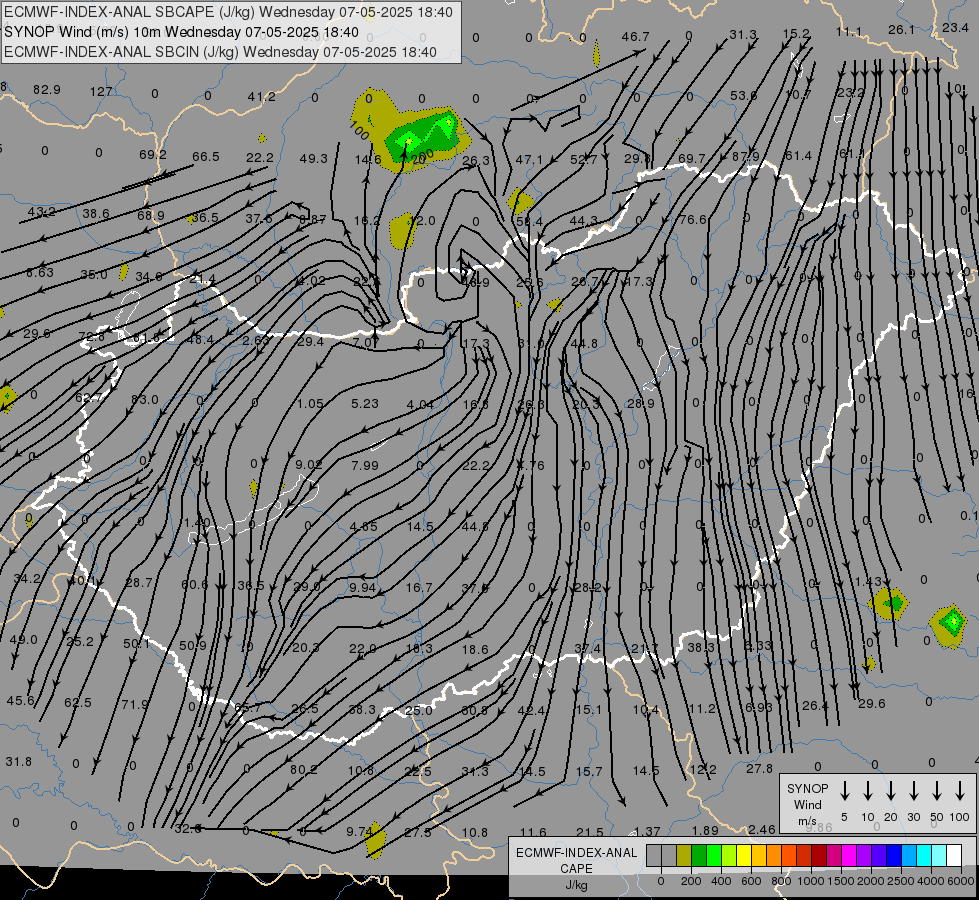Click the 200 label under CAPE legend

[x=691, y=881]
